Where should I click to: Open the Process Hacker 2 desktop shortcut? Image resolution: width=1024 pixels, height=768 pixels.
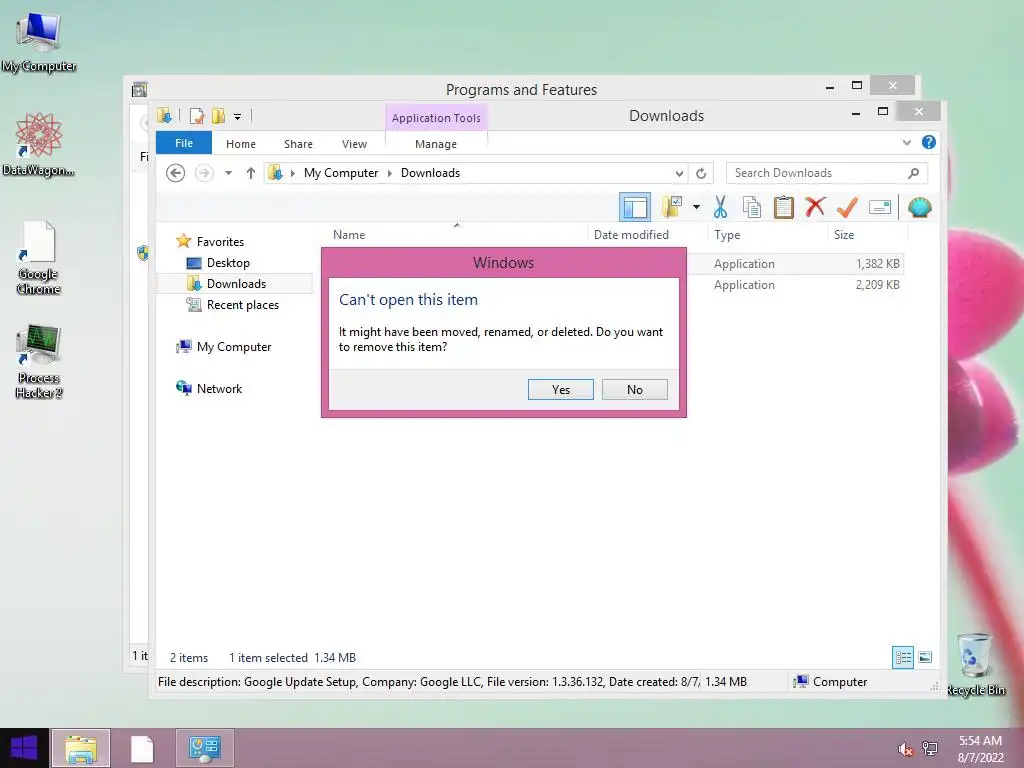click(39, 362)
